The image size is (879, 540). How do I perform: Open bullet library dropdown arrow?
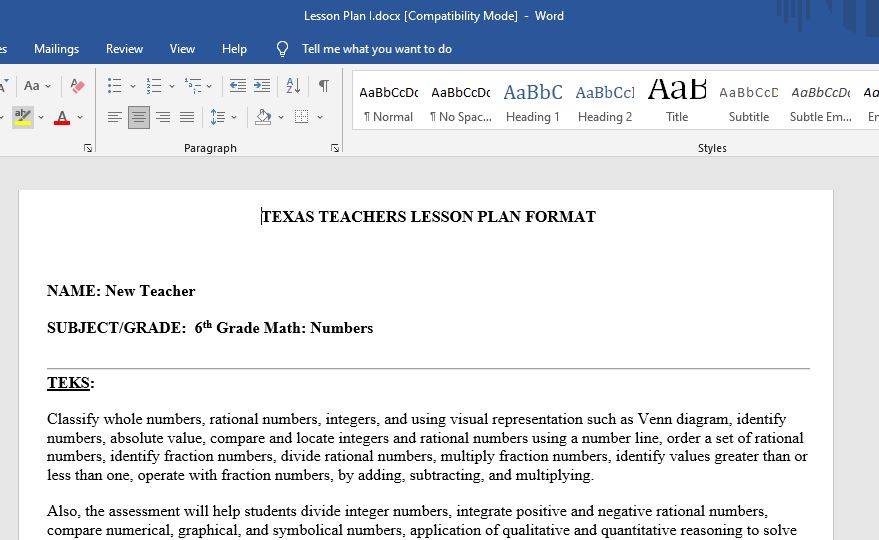(x=133, y=86)
